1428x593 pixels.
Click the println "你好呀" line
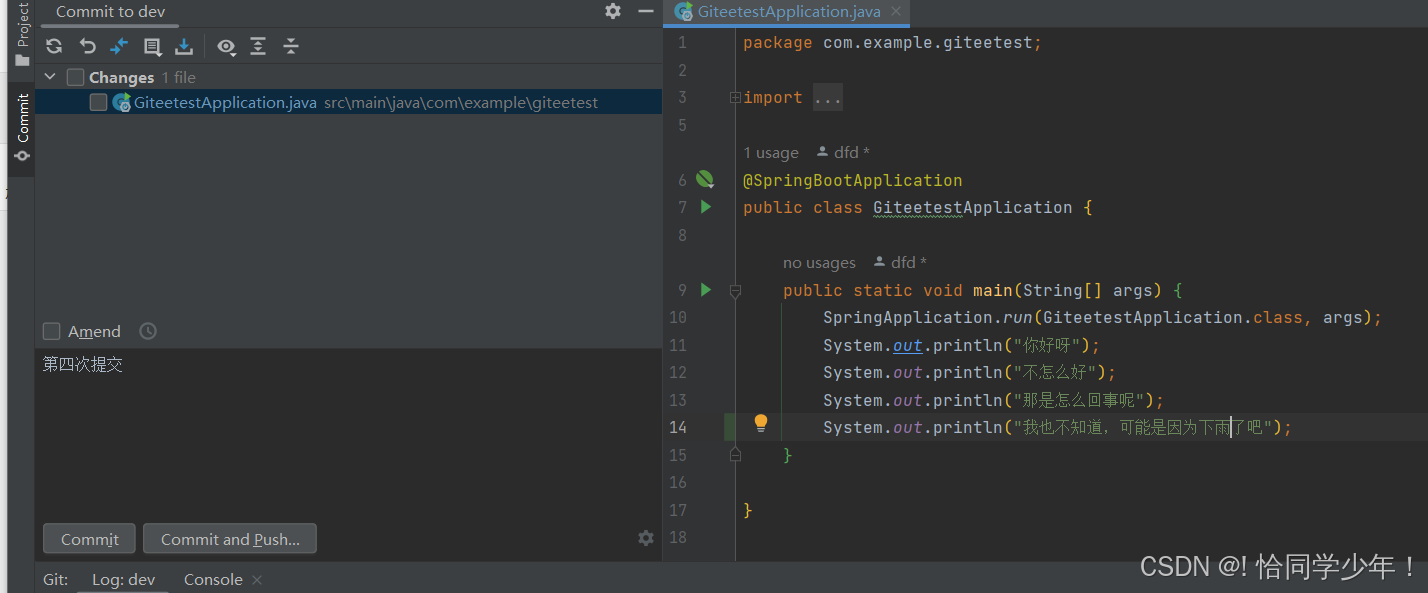[961, 345]
